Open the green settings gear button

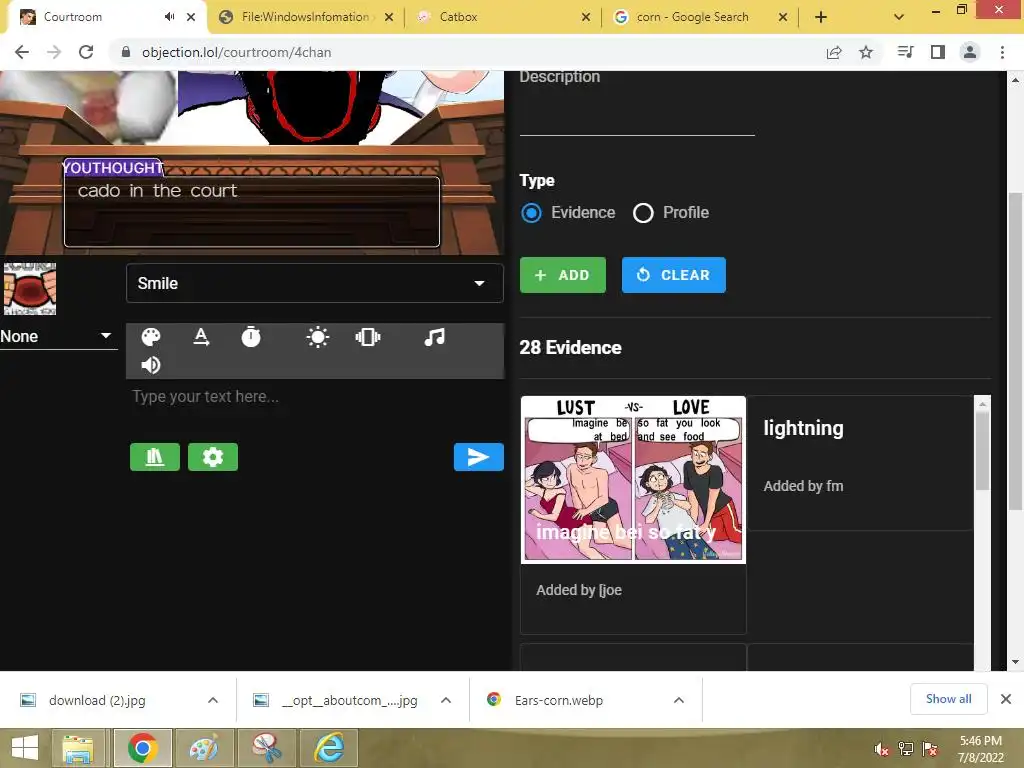213,457
